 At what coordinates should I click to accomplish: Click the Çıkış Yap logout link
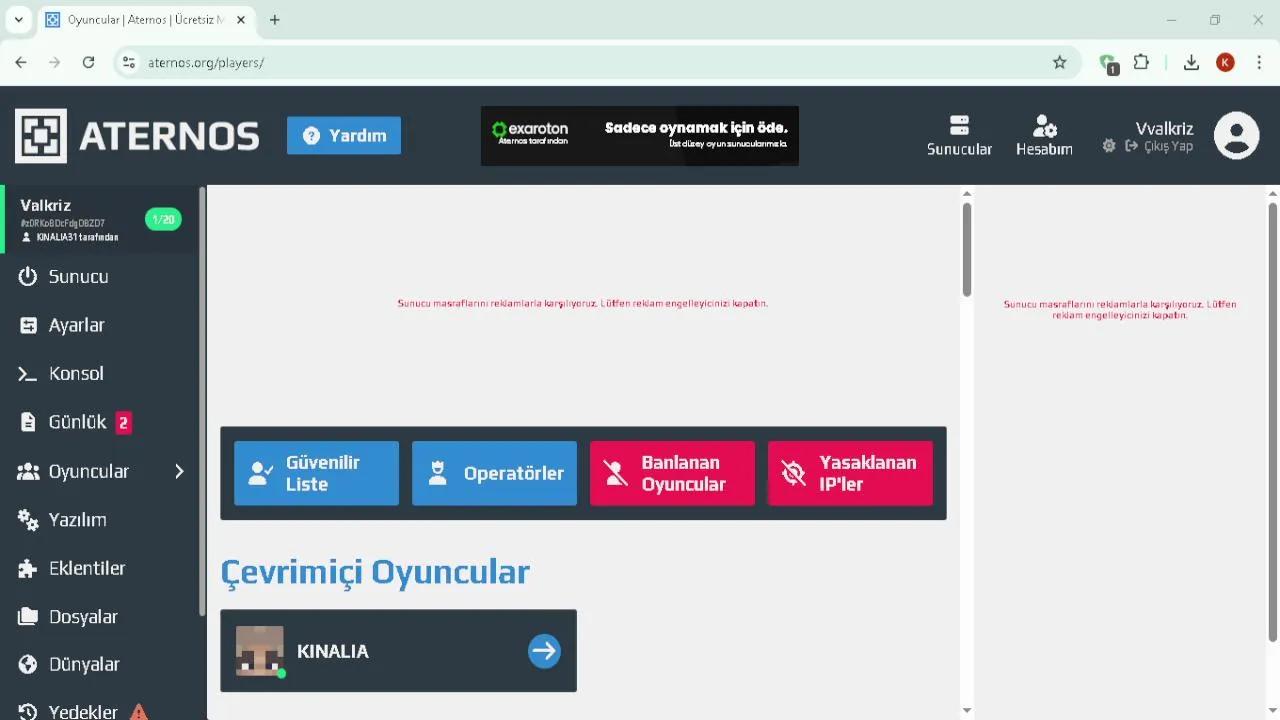point(1160,146)
